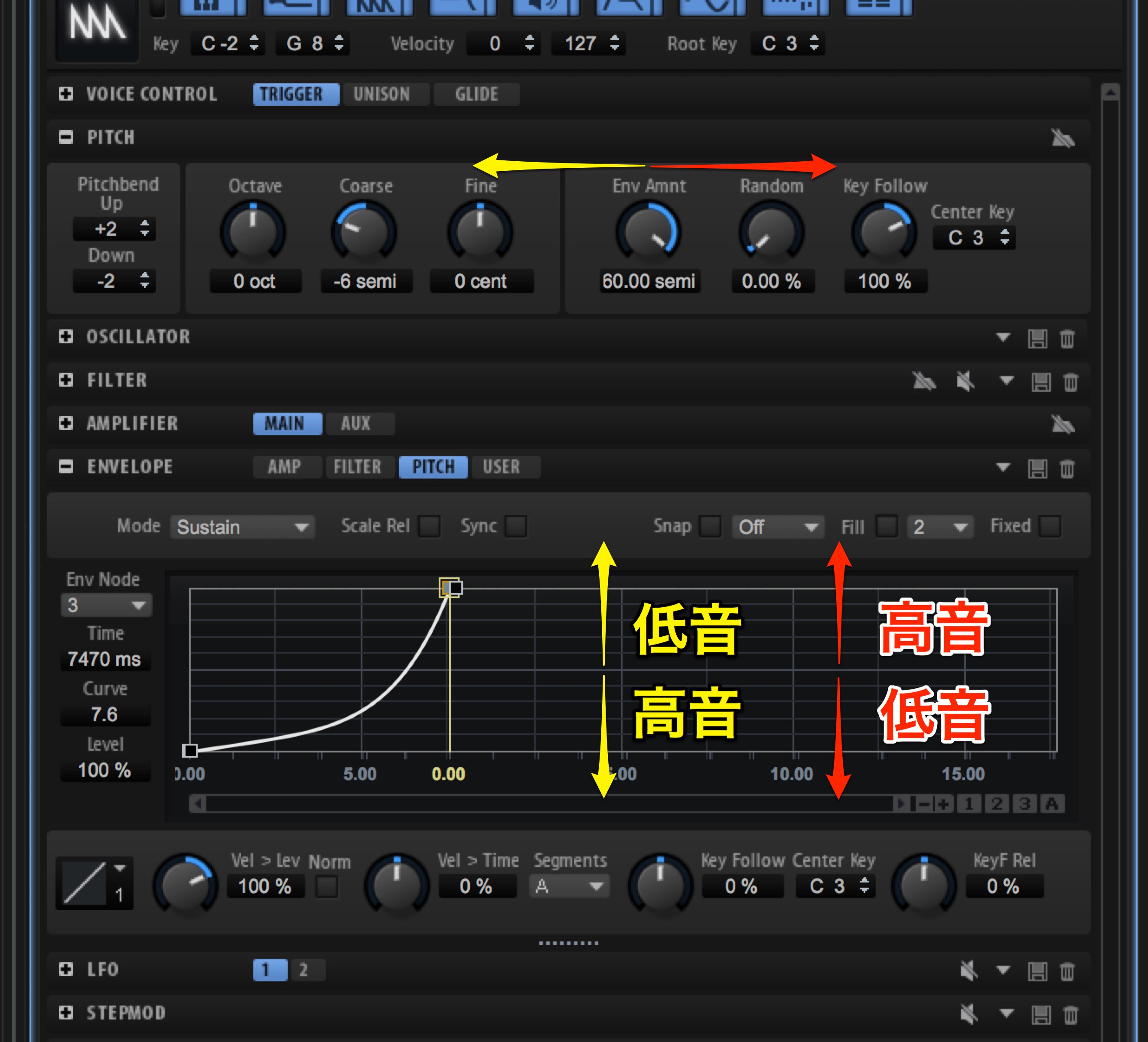
Task: Delete the OSCILLATOR preset with the trash icon
Action: click(1067, 339)
